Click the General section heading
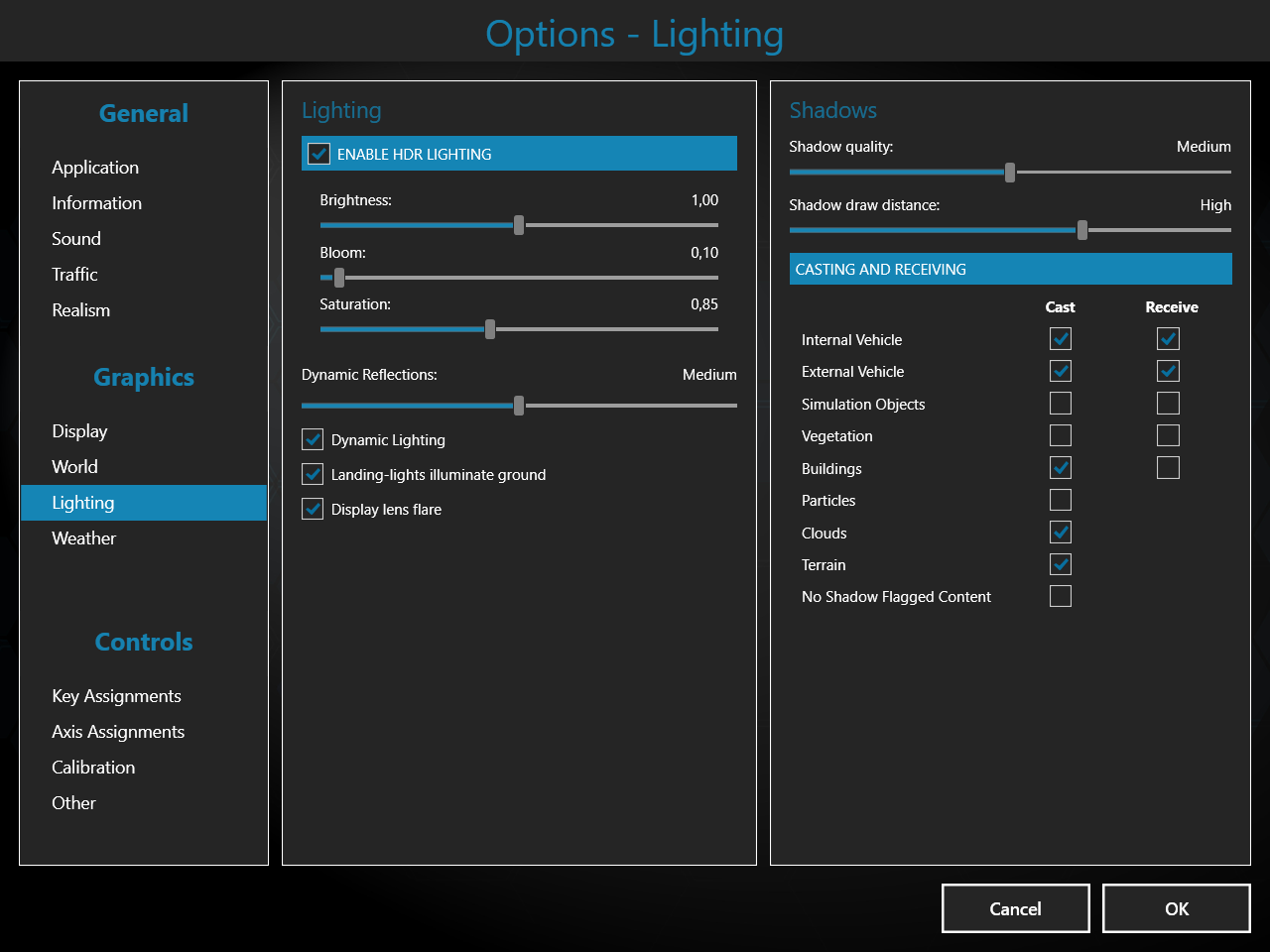 144,114
